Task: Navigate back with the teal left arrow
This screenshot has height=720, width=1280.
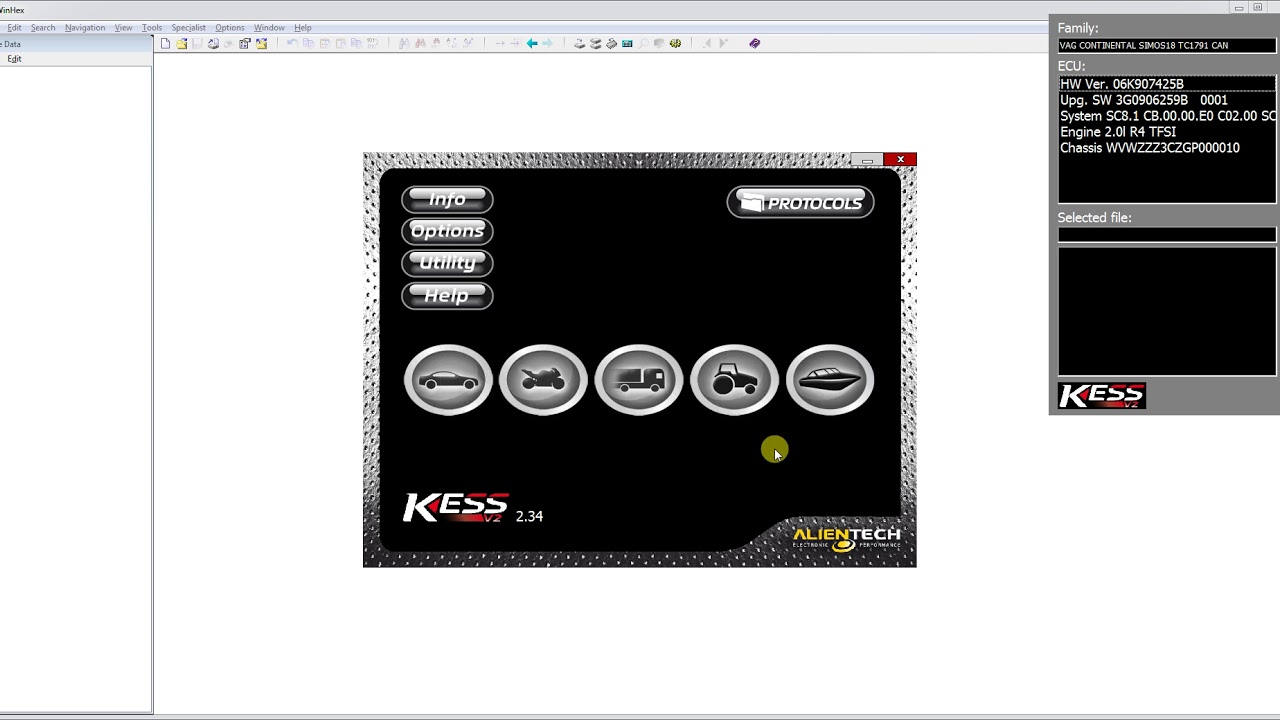Action: tap(532, 43)
